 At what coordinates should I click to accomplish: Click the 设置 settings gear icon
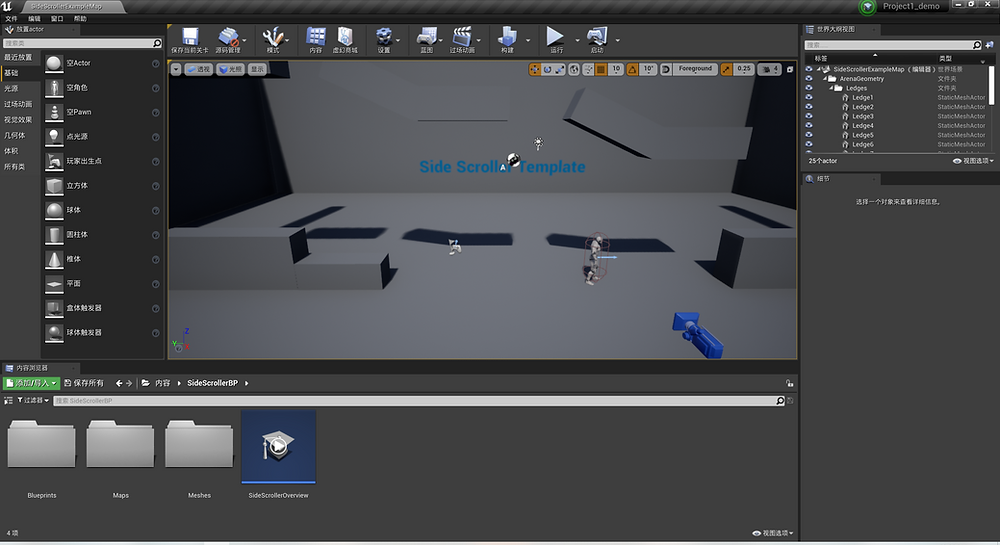[383, 36]
